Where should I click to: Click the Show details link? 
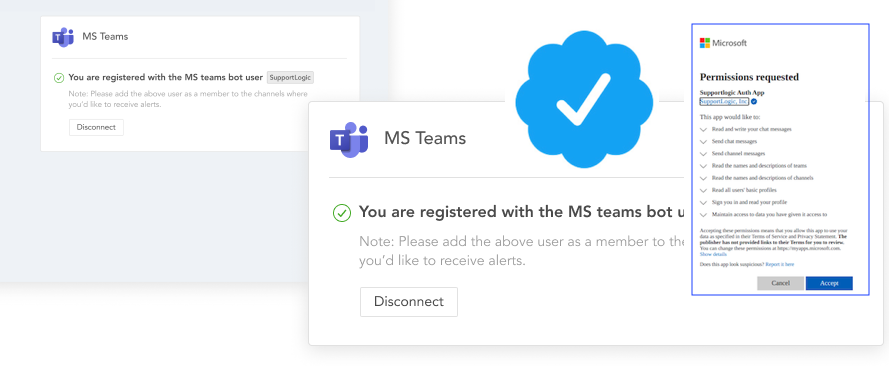pos(713,254)
